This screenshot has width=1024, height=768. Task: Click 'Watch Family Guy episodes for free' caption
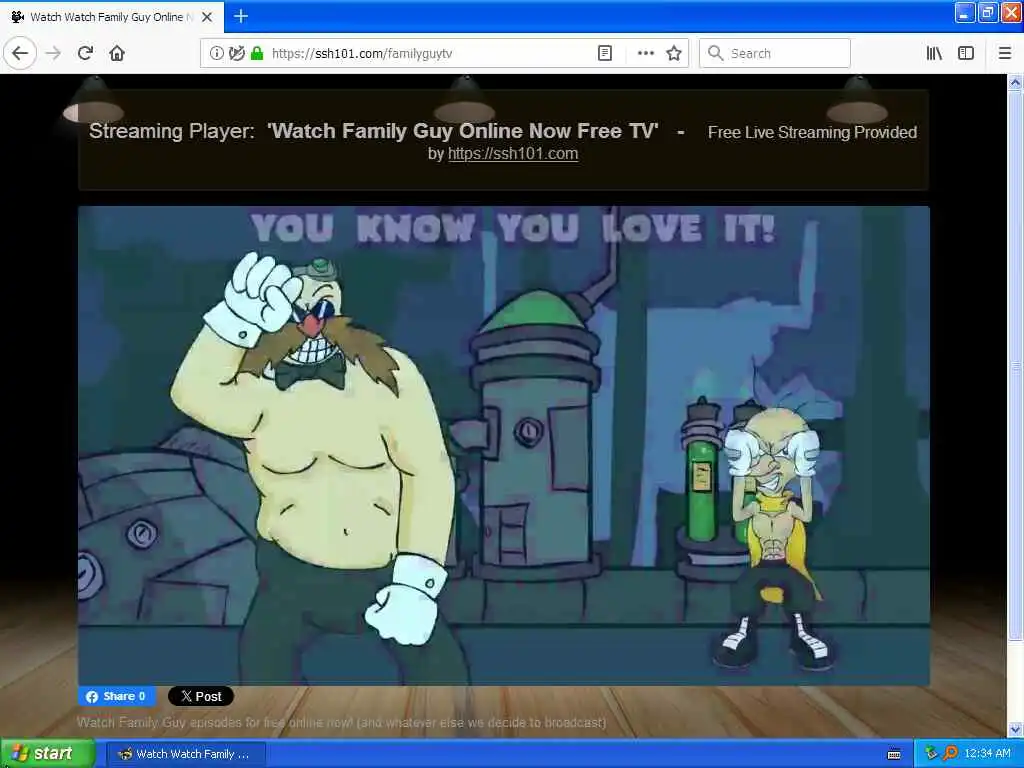coord(342,722)
